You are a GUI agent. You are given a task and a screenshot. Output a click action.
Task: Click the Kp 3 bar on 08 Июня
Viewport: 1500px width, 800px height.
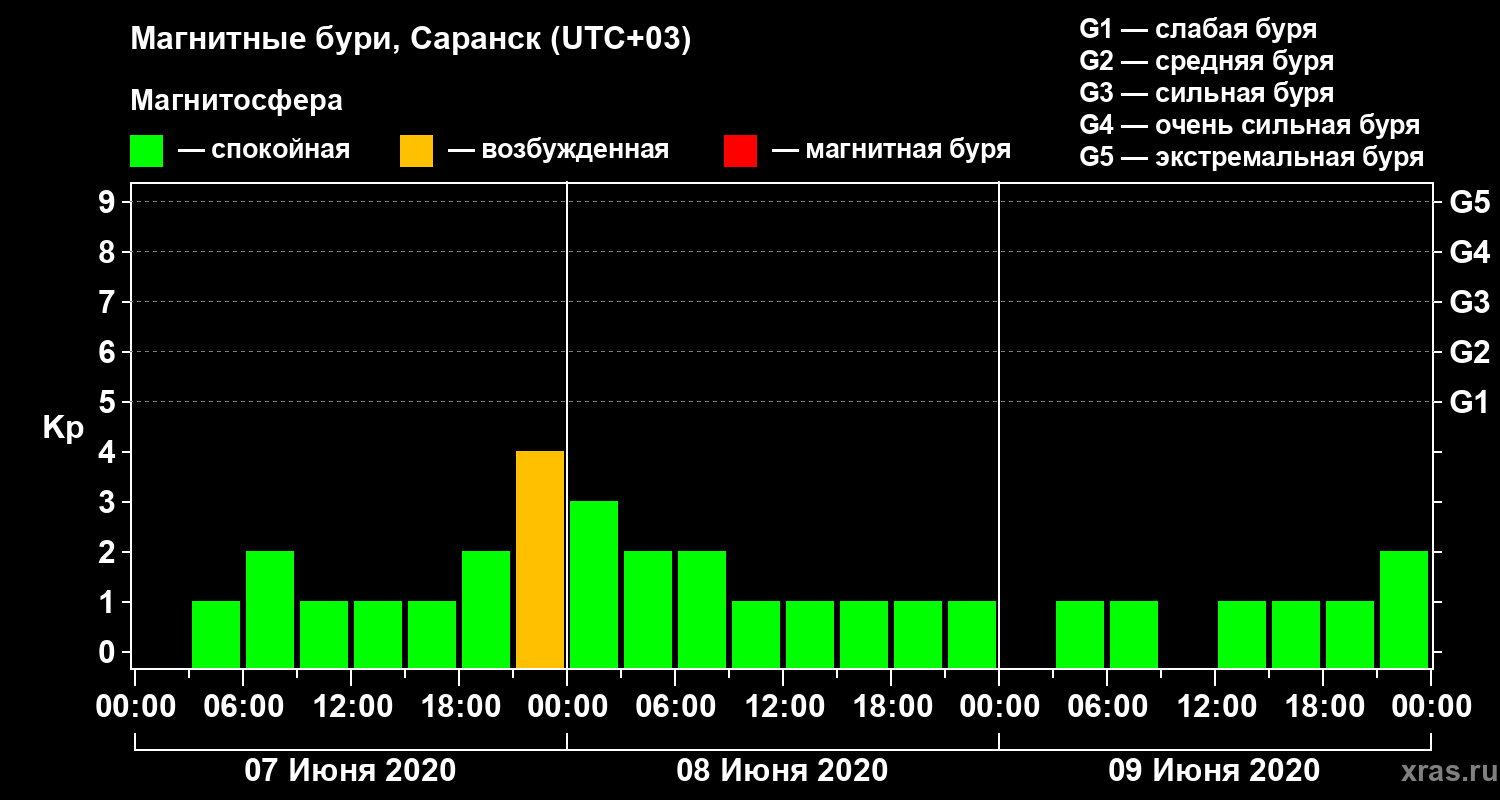[594, 584]
